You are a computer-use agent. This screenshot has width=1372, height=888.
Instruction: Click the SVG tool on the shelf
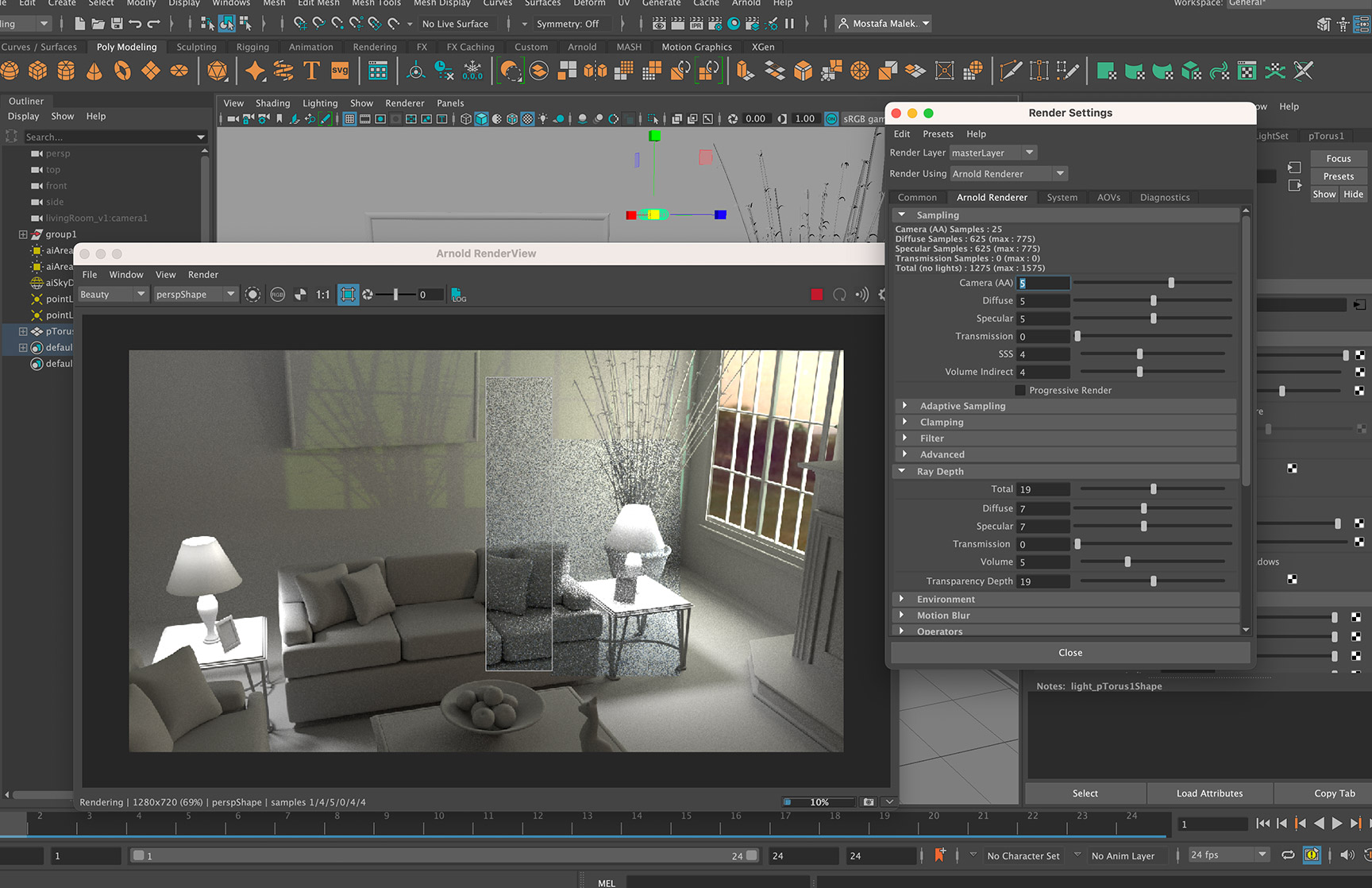340,71
